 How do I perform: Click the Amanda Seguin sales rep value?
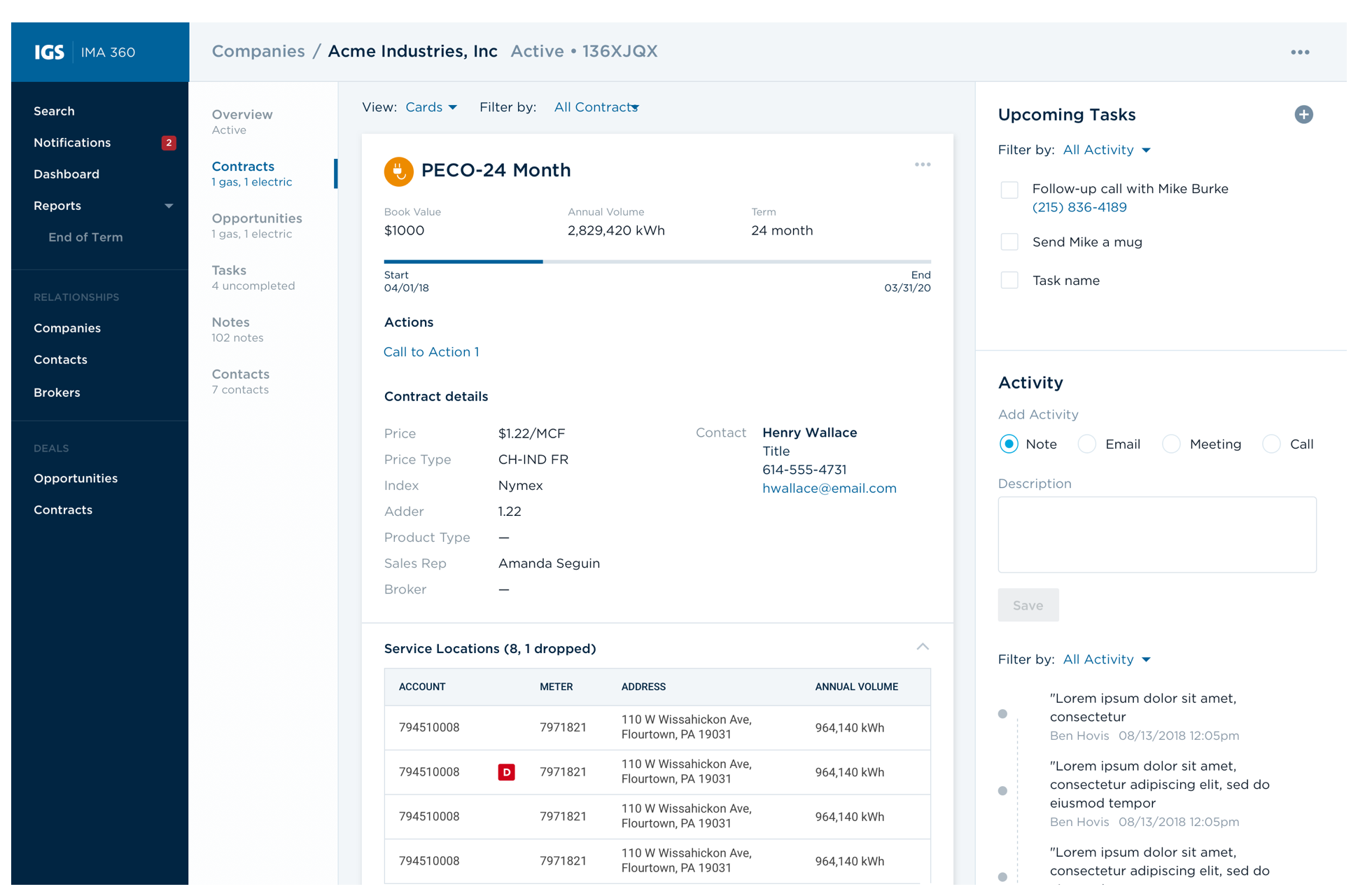549,563
